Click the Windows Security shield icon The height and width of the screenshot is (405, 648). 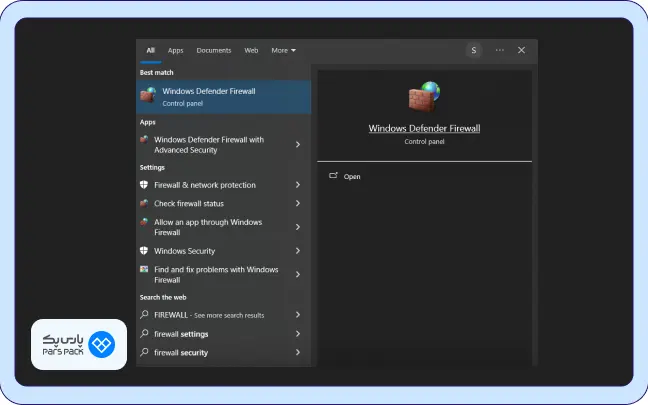145,251
